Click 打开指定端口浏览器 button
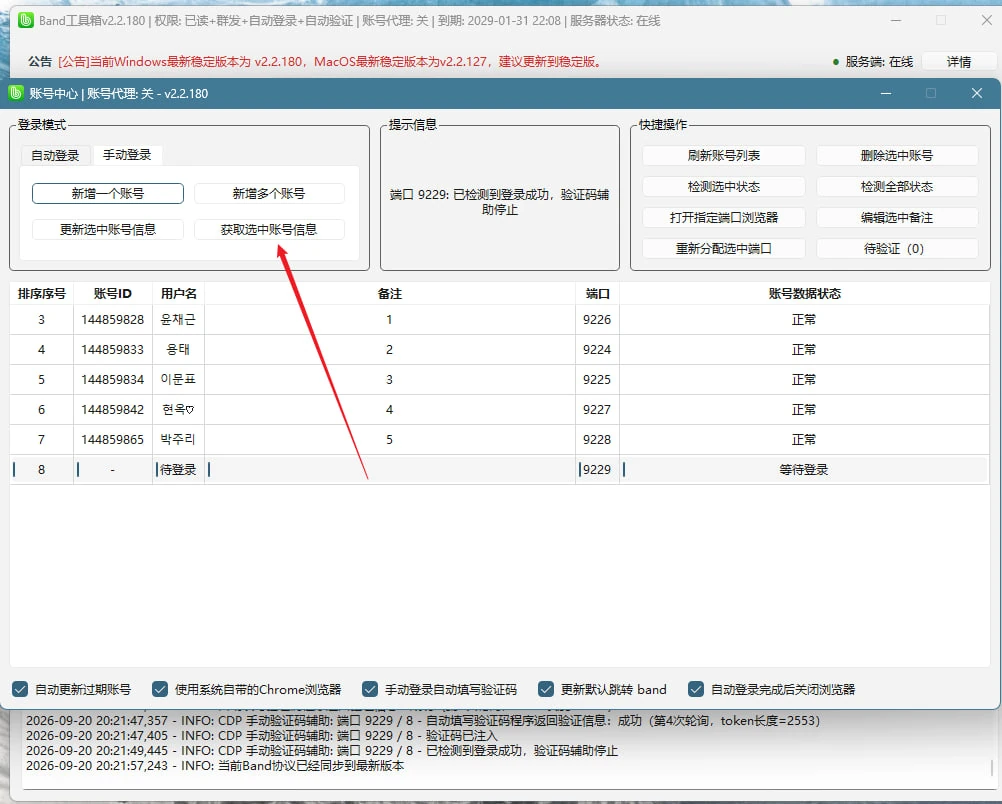The height and width of the screenshot is (804, 1002). [723, 217]
